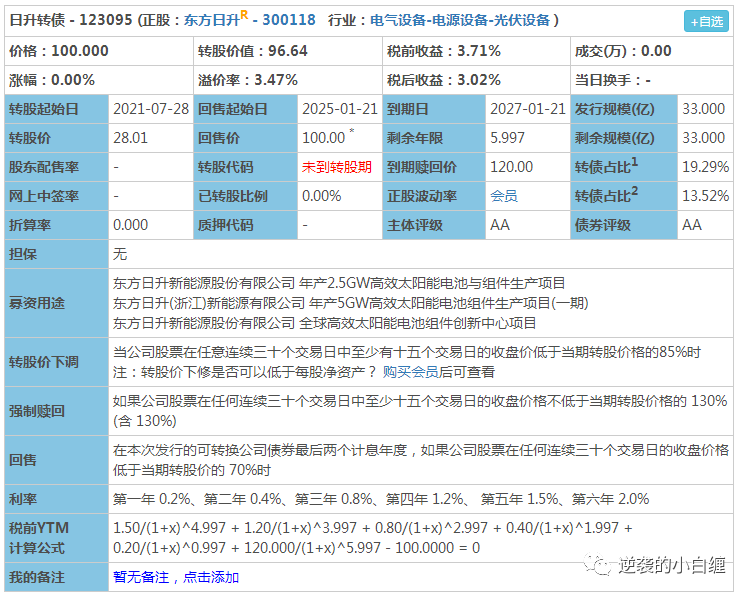The width and height of the screenshot is (749, 597).
Task: Click the date 2025-01-21
Action: coord(340,109)
